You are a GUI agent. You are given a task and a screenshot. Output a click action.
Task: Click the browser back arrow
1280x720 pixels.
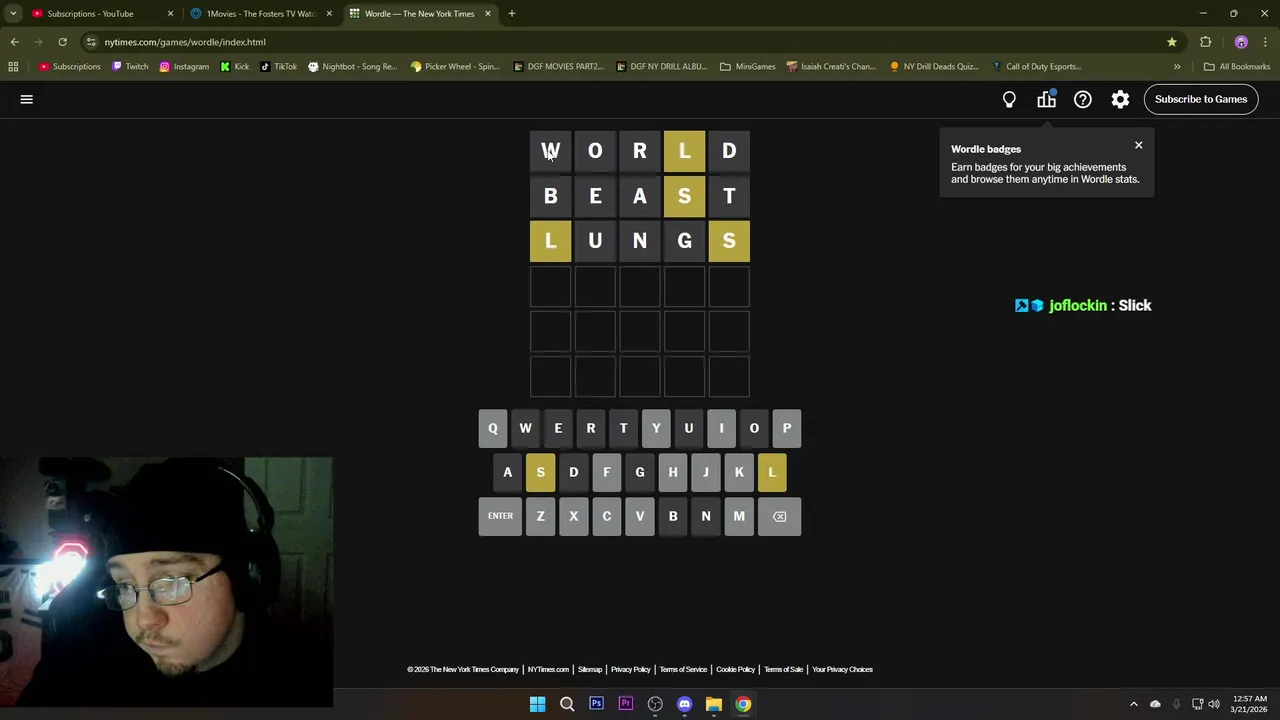[x=14, y=42]
